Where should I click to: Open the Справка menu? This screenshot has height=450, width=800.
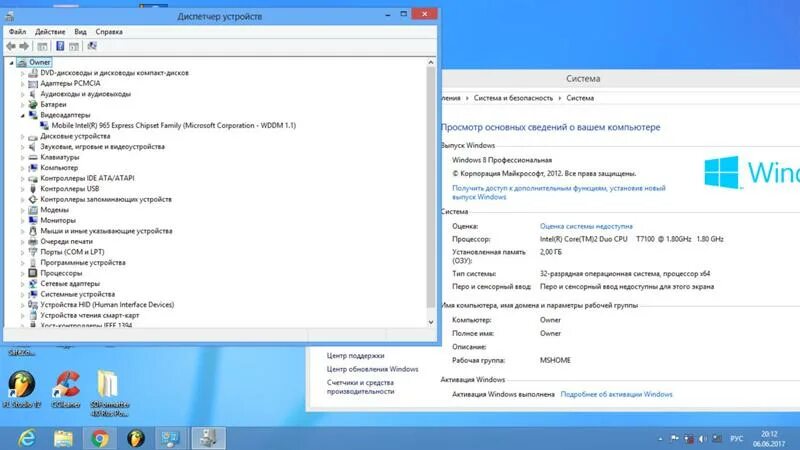(109, 32)
